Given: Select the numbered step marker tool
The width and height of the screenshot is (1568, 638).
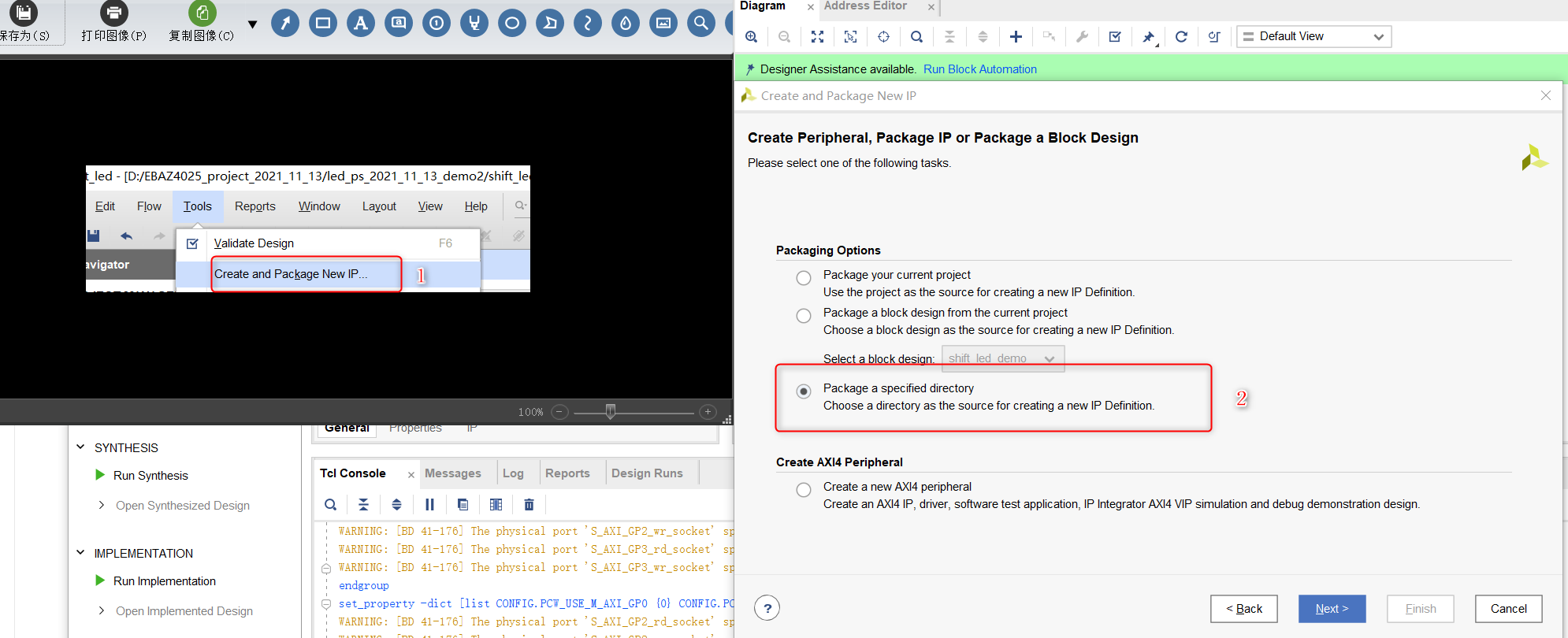Looking at the screenshot, I should click(x=437, y=22).
